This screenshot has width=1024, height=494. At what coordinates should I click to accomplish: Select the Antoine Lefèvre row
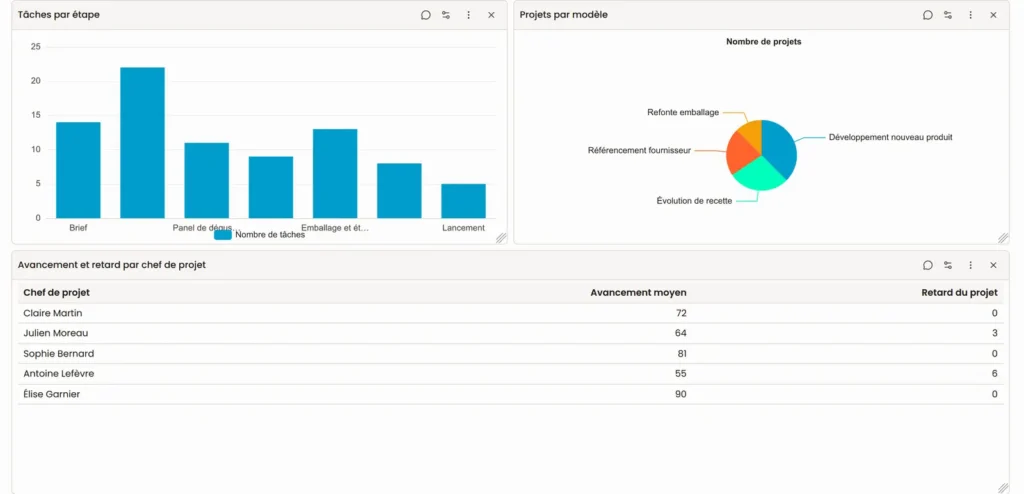(511, 374)
